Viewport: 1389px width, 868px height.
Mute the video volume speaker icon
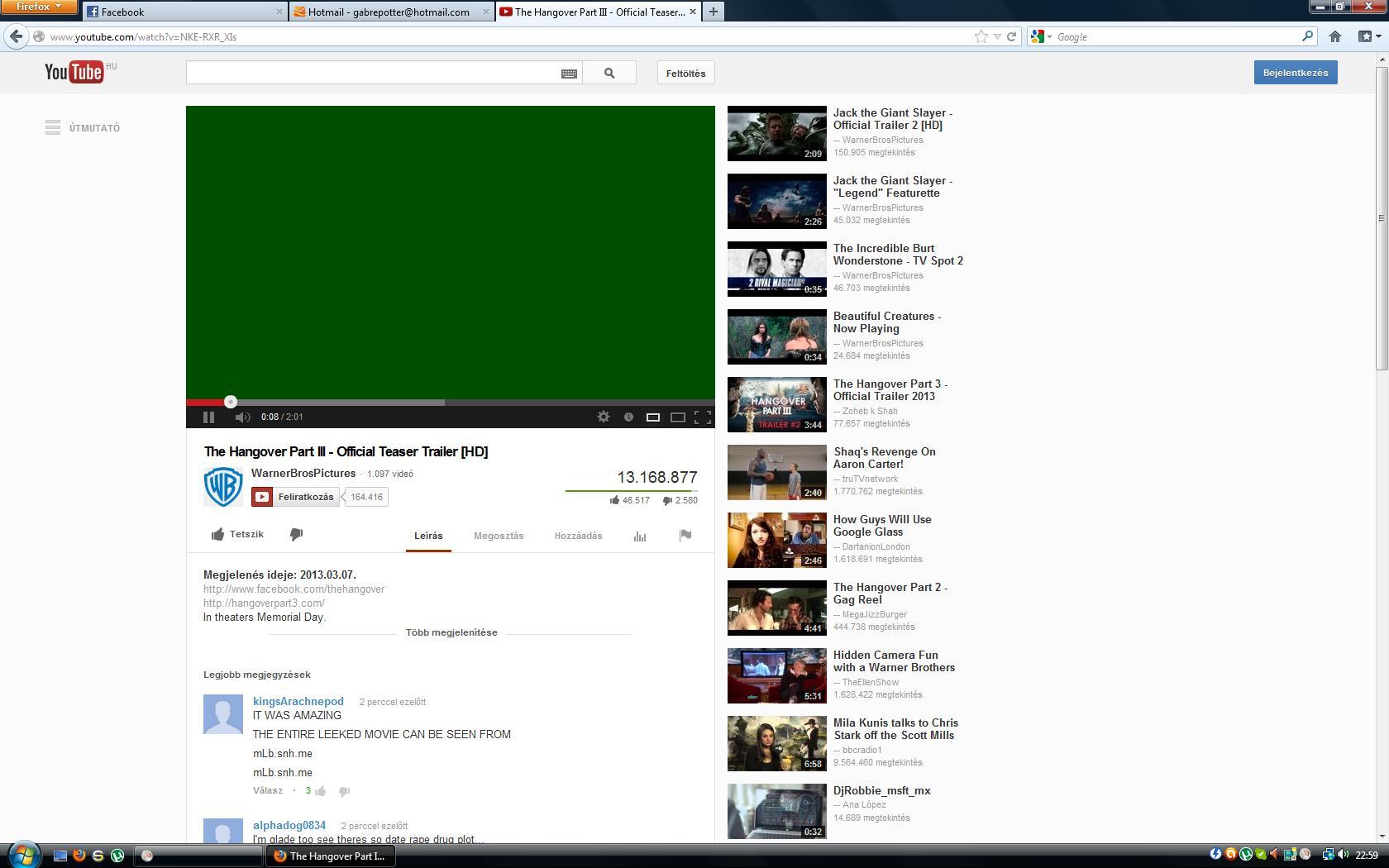(x=242, y=417)
